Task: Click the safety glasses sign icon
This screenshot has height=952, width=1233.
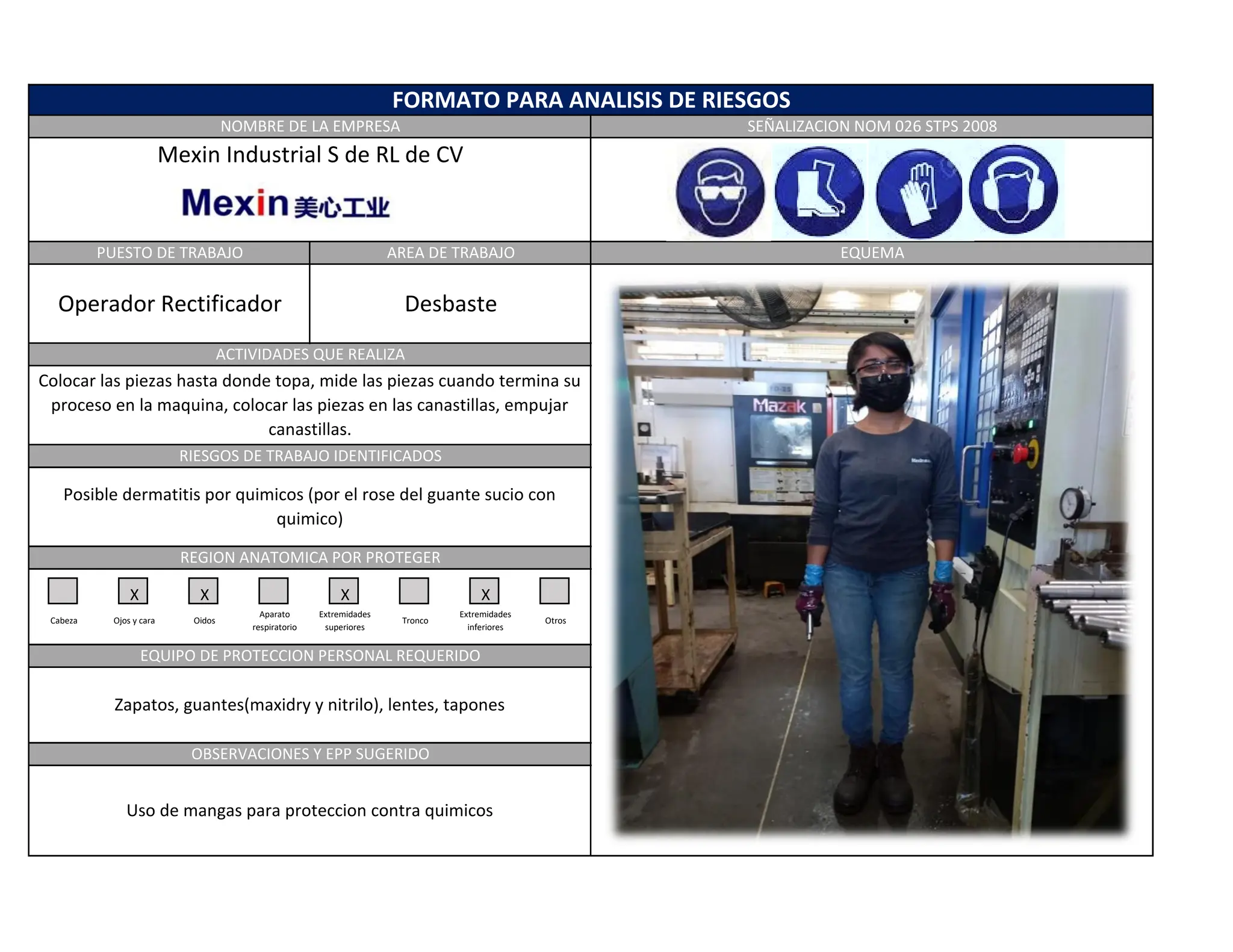Action: (720, 192)
